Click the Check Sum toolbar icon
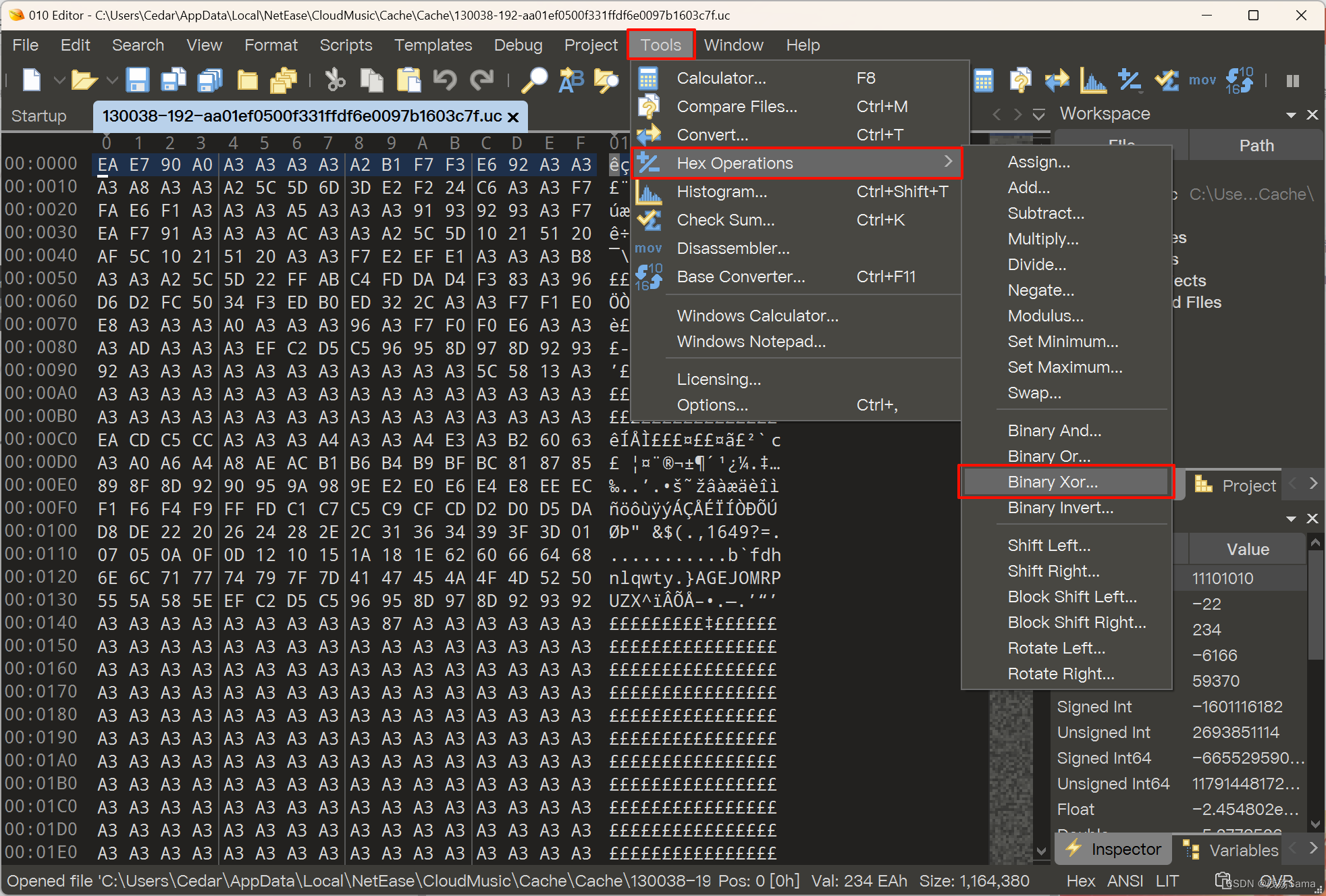The width and height of the screenshot is (1326, 896). (1166, 80)
